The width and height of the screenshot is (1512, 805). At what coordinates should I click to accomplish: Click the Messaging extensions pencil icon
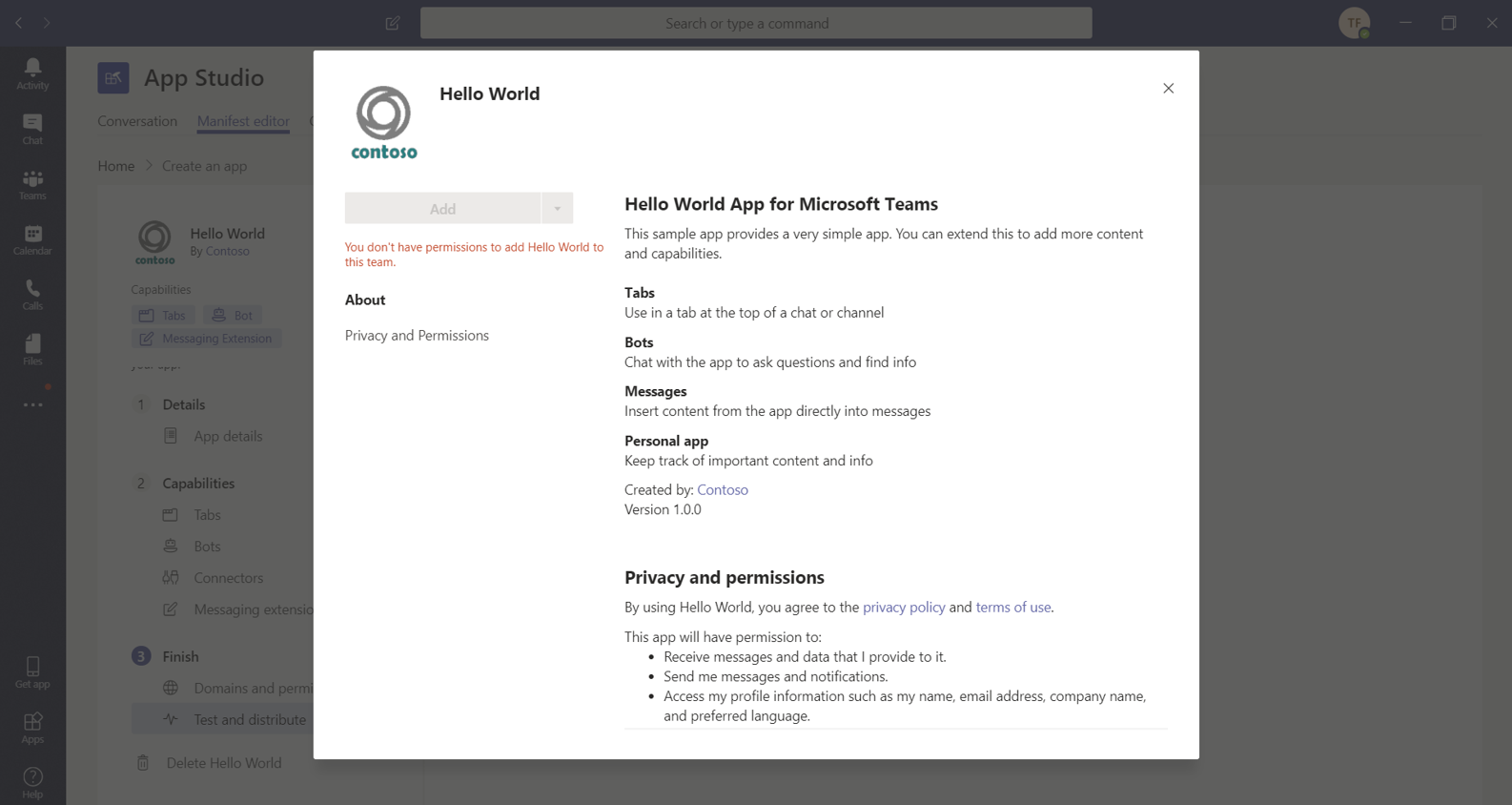click(171, 609)
